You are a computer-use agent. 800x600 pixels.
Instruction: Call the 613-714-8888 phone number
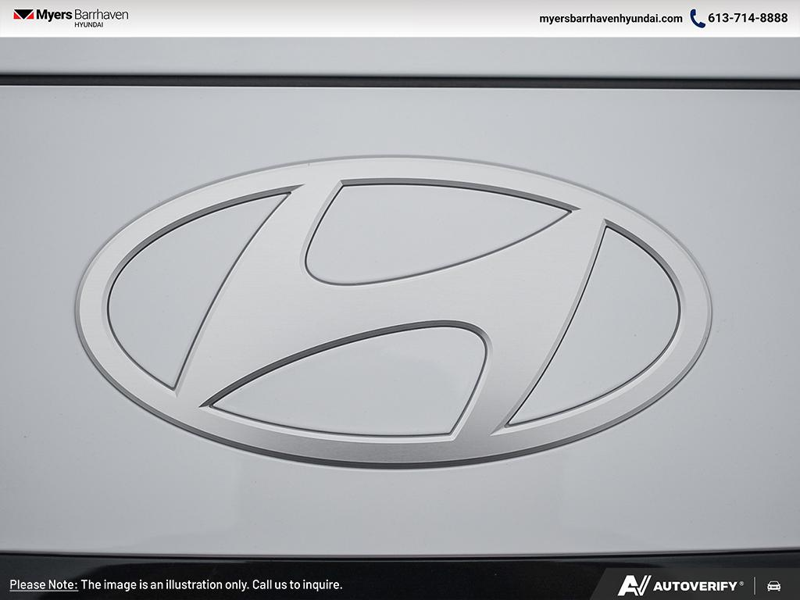[748, 18]
